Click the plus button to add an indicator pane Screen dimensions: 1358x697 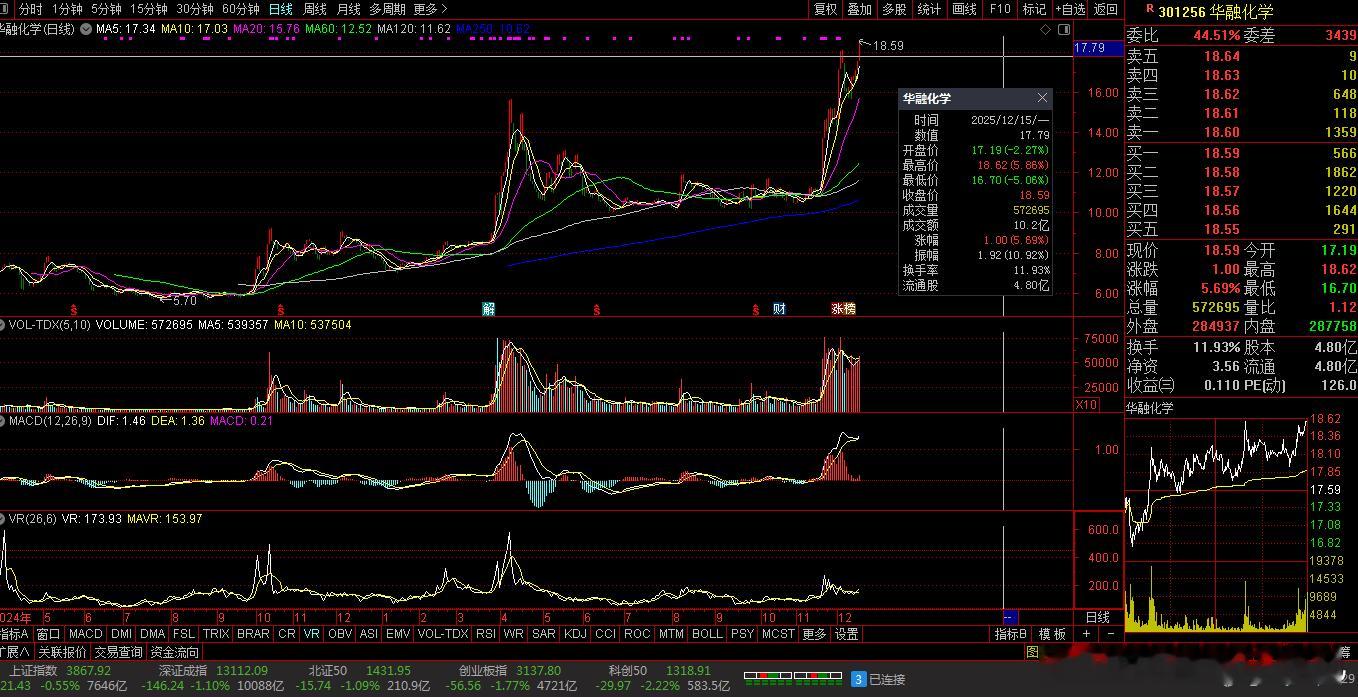tap(1087, 634)
